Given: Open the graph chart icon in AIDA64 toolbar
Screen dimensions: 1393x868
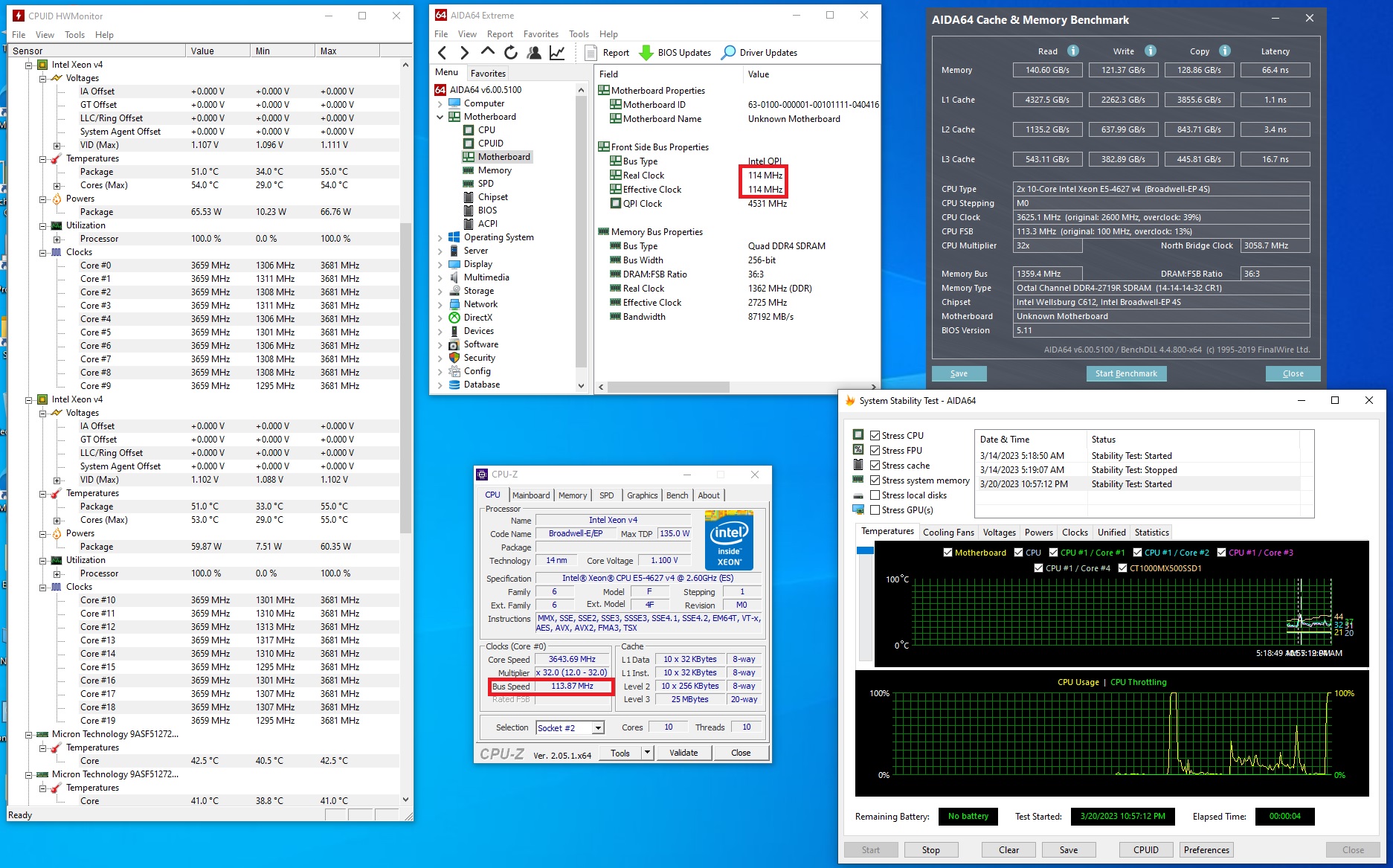Looking at the screenshot, I should pos(557,52).
